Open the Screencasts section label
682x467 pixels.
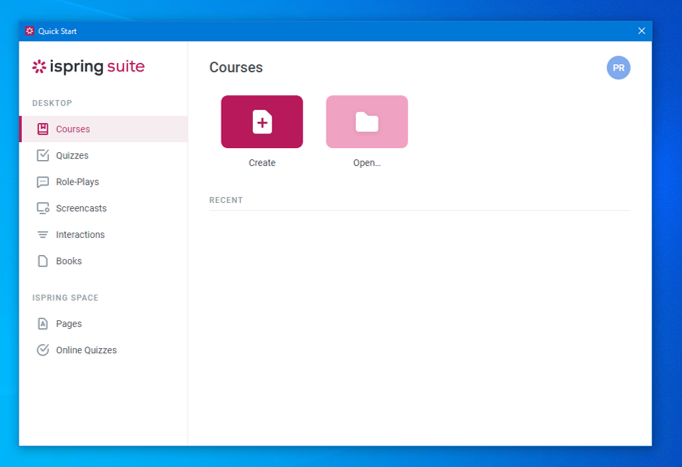point(81,208)
